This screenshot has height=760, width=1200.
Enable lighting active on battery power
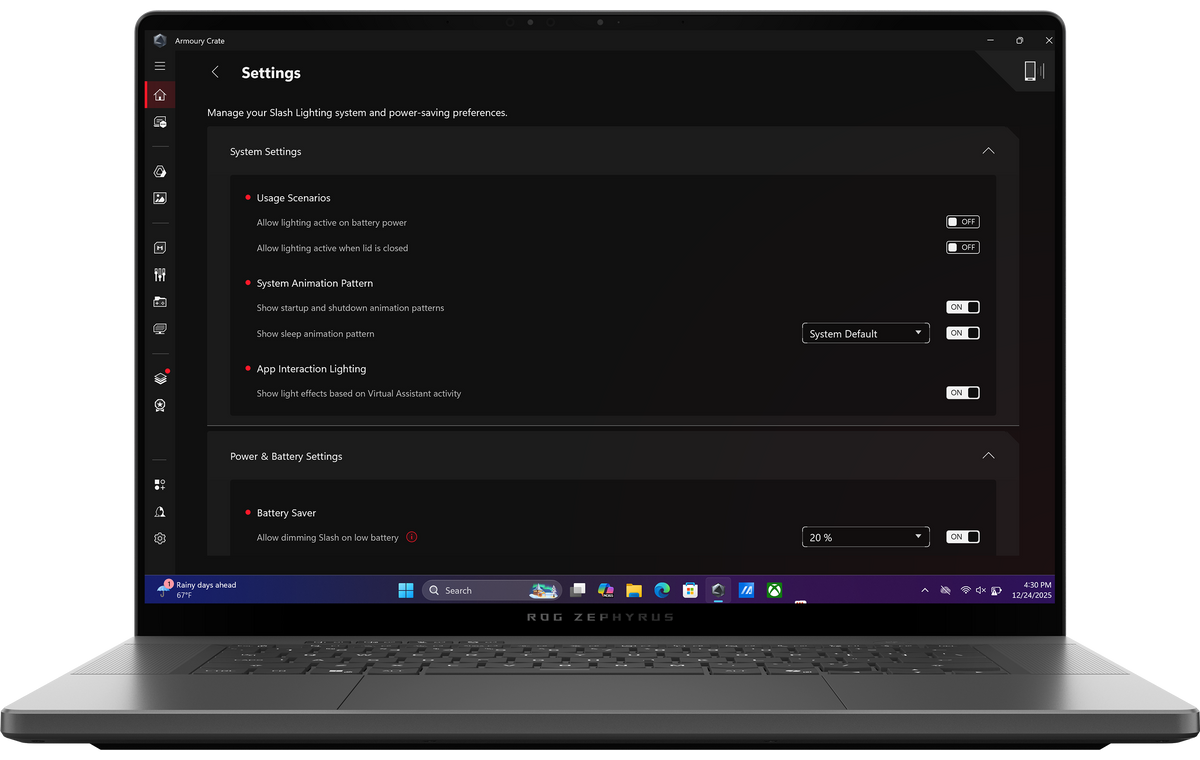(x=963, y=222)
